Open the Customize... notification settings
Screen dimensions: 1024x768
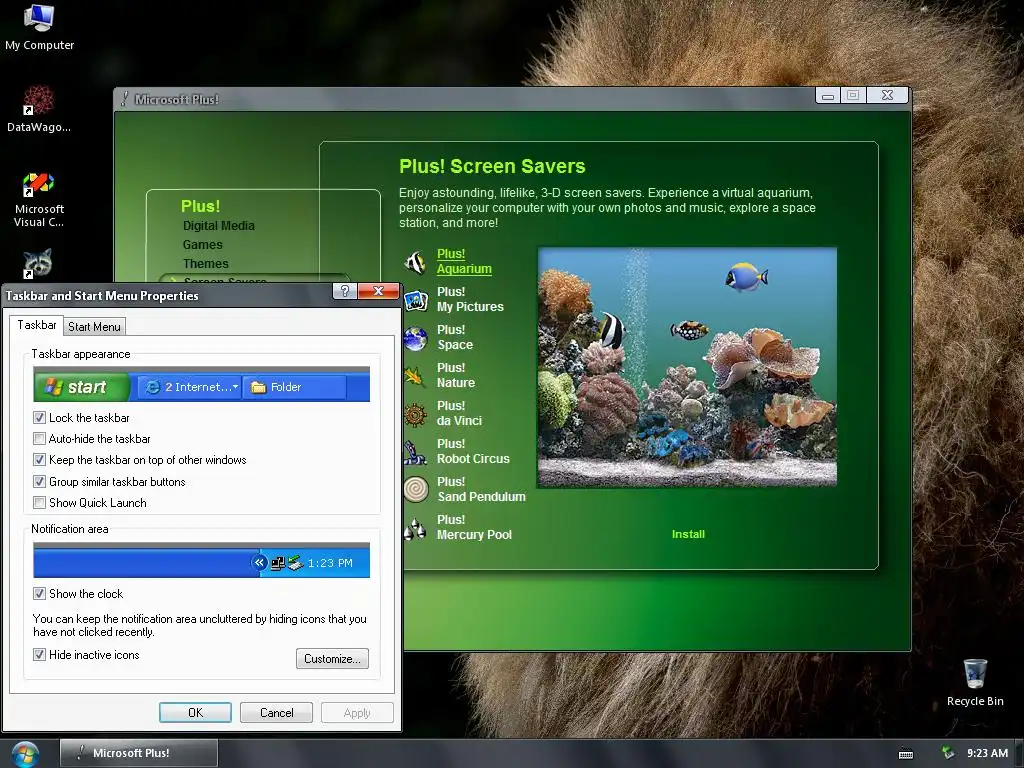coord(332,658)
